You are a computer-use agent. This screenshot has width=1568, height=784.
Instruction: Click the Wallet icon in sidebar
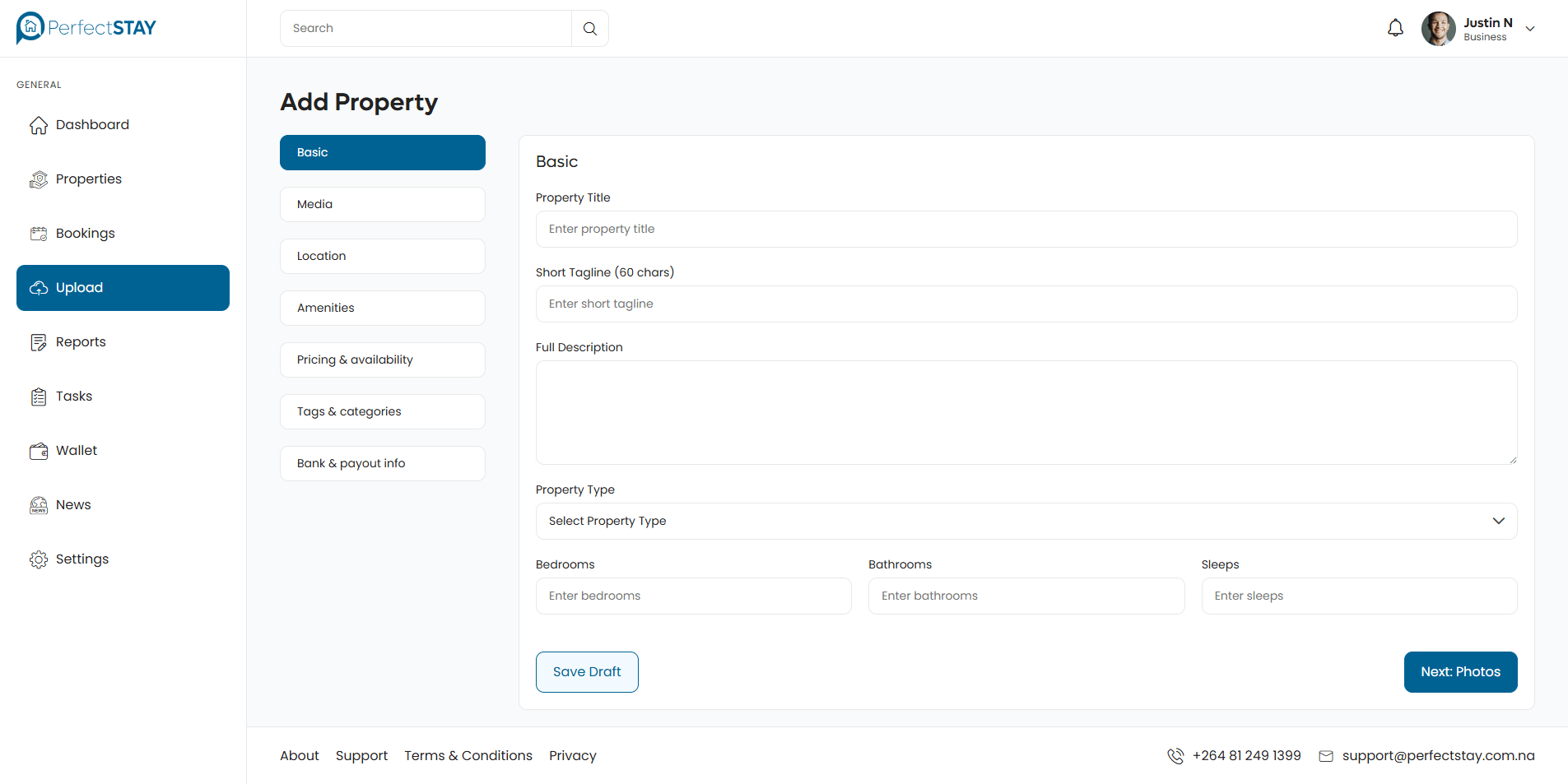click(x=39, y=451)
